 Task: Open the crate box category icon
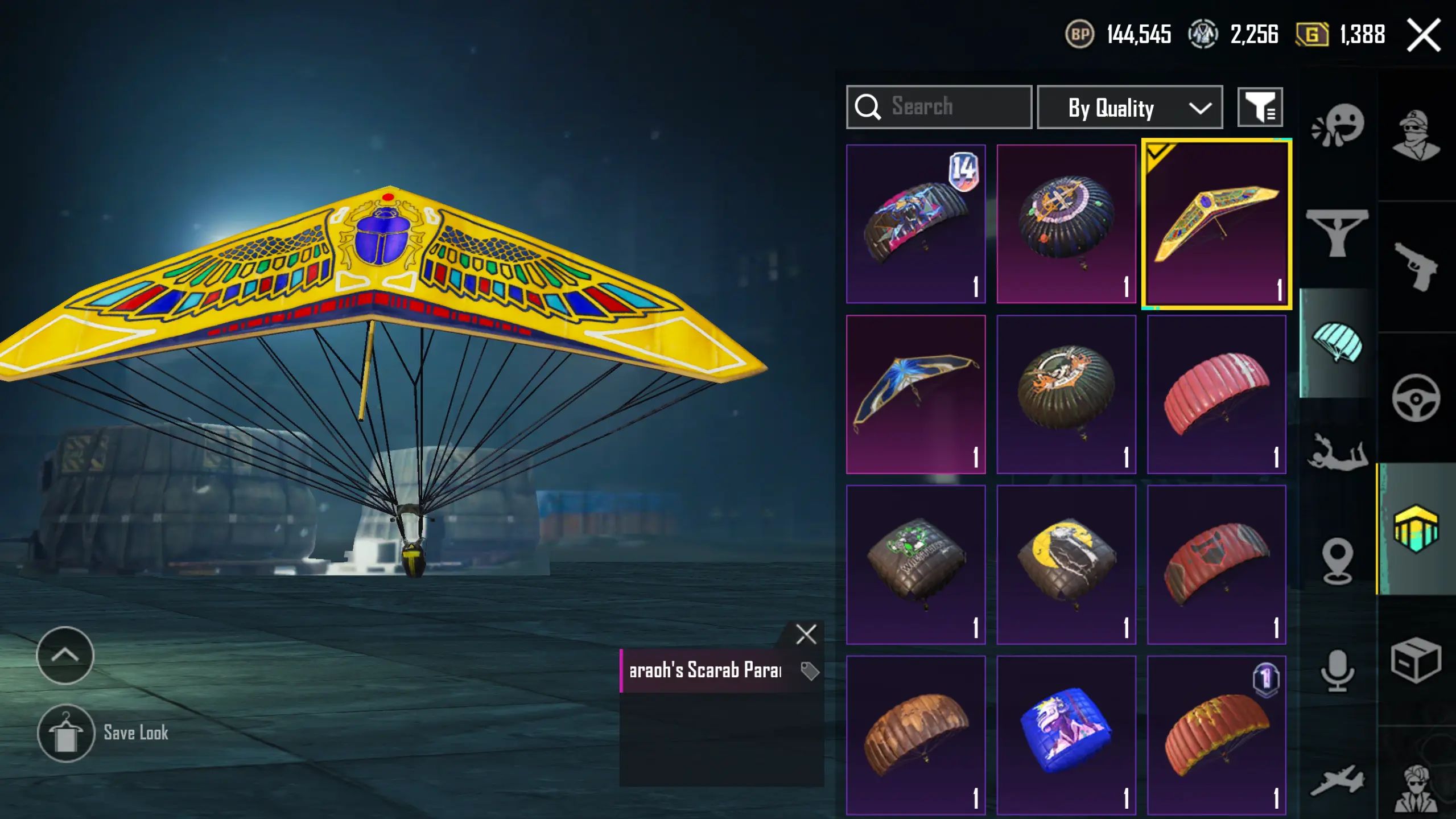coord(1416,660)
